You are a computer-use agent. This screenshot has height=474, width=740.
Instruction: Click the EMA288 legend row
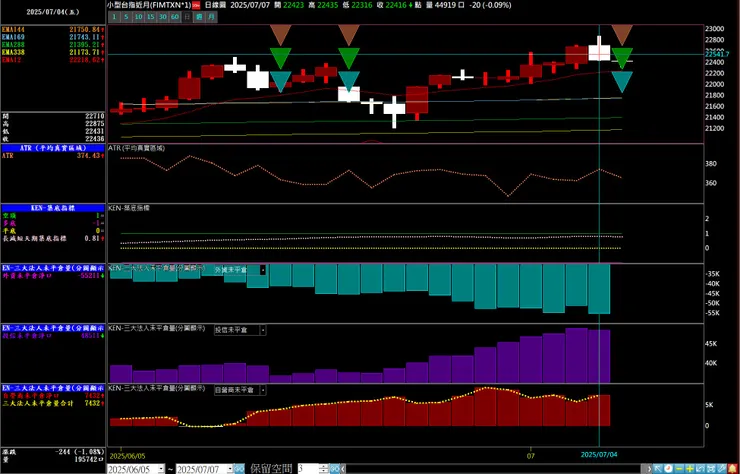tap(53, 44)
